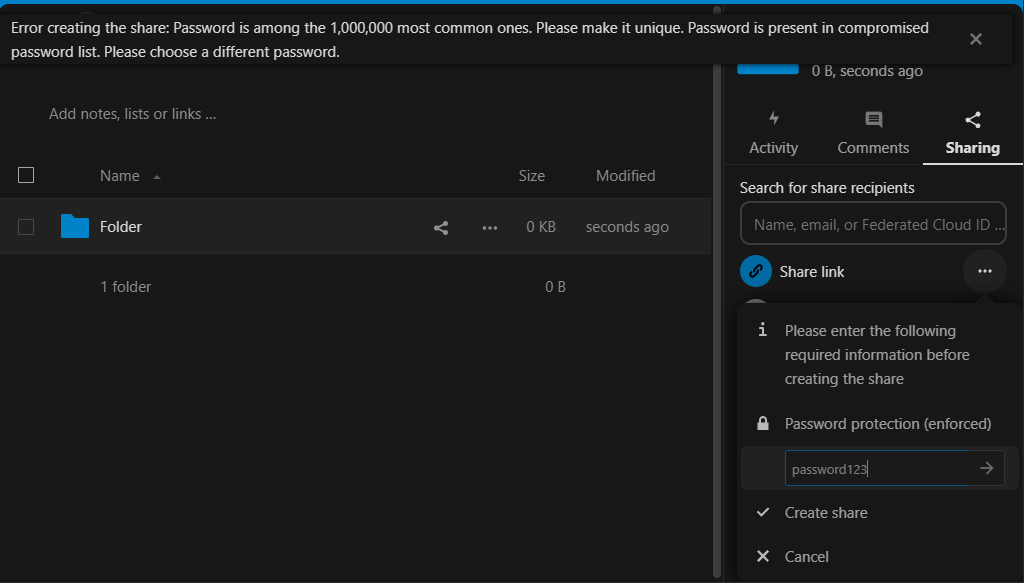Viewport: 1024px width, 583px height.
Task: Click the 'seconds ago' modified time for Folder
Action: pos(627,227)
